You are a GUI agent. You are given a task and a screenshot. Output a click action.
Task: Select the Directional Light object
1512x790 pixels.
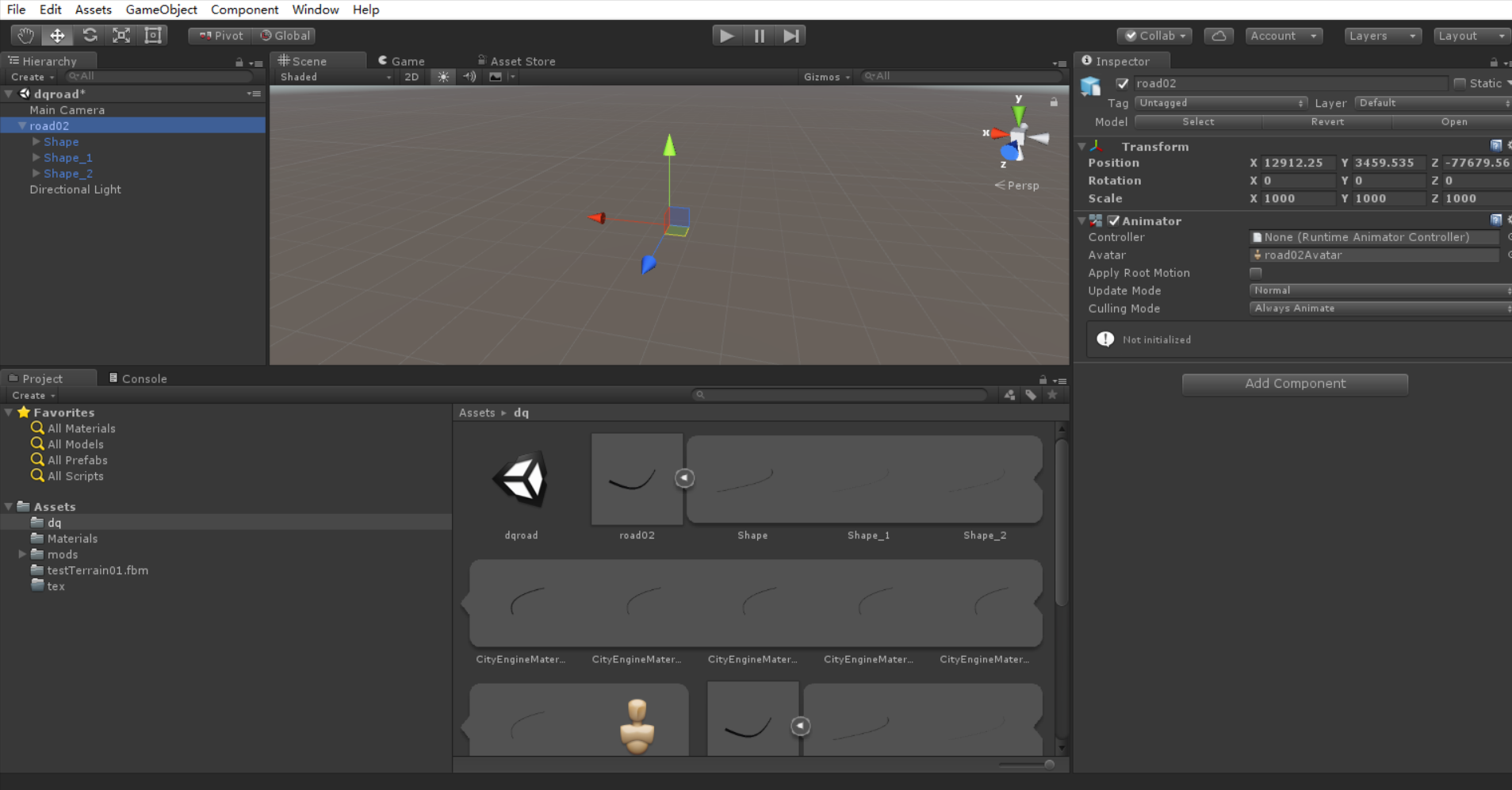click(75, 190)
